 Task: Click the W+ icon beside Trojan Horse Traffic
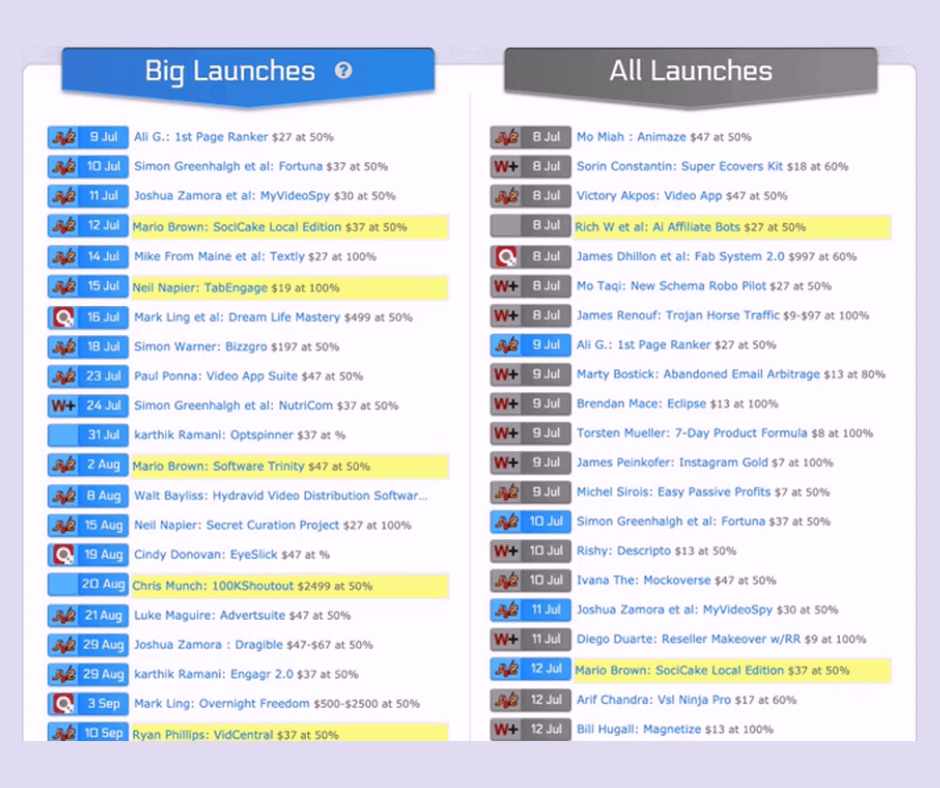coord(506,315)
